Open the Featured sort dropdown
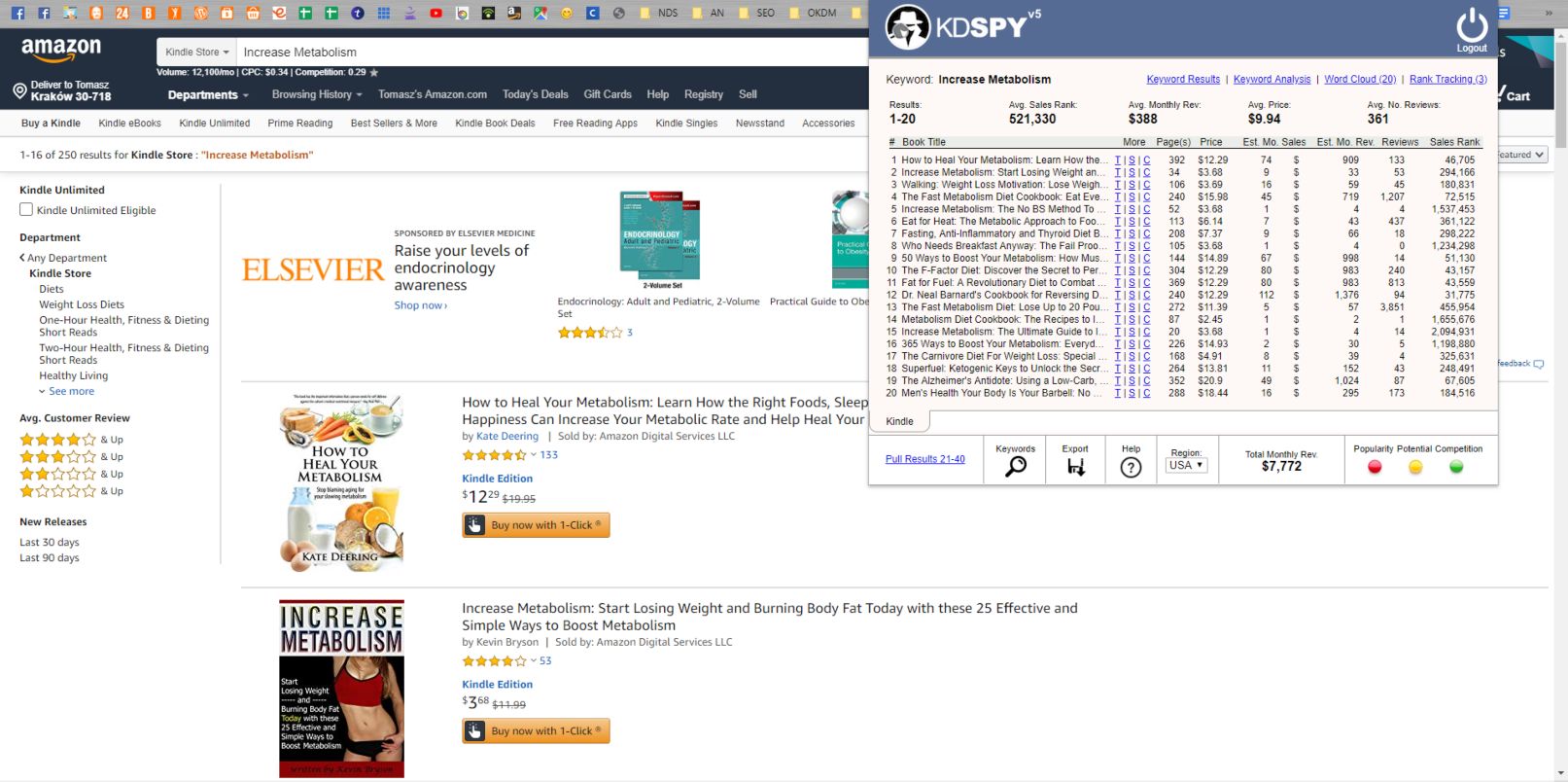This screenshot has height=782, width=1568. pyautogui.click(x=1521, y=155)
